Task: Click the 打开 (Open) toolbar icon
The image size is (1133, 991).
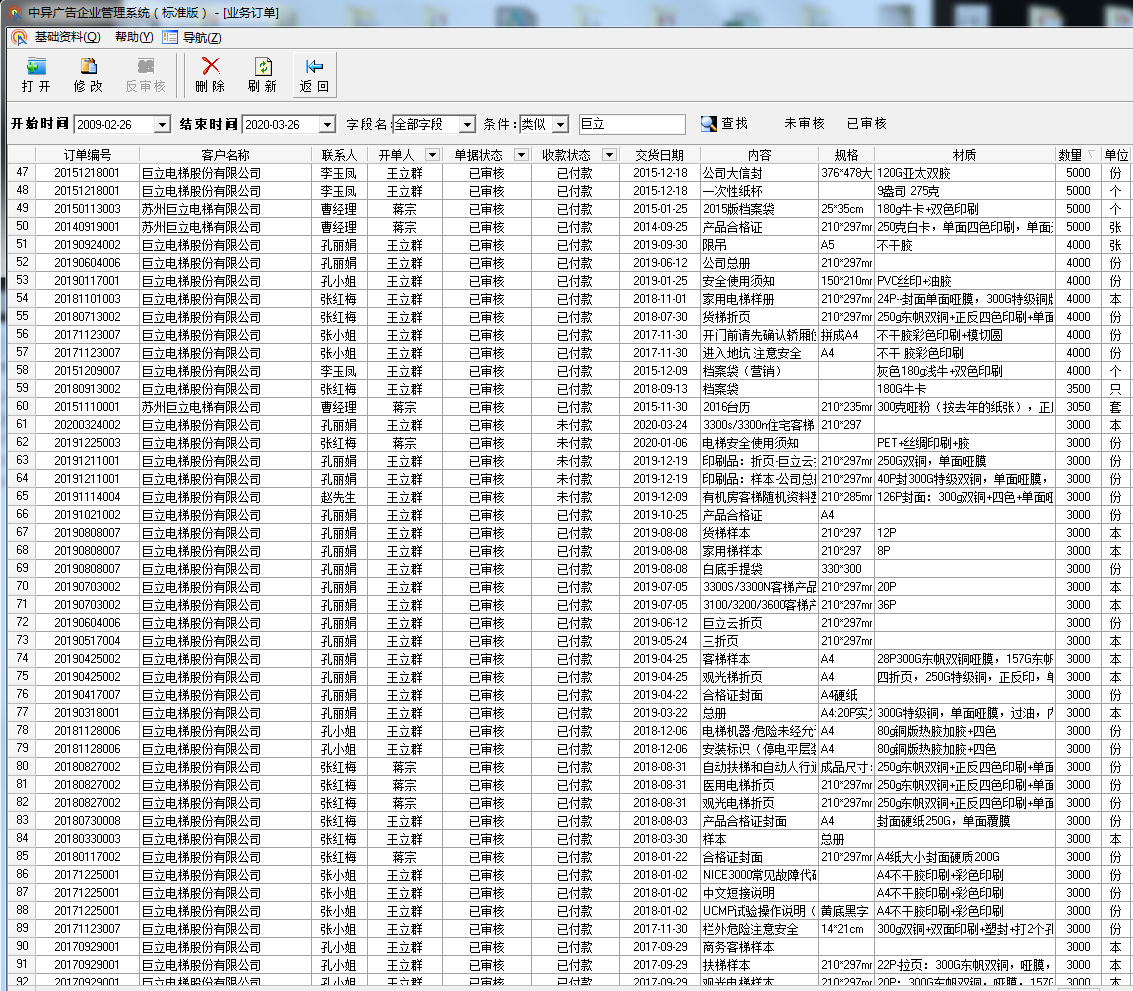Action: click(36, 67)
